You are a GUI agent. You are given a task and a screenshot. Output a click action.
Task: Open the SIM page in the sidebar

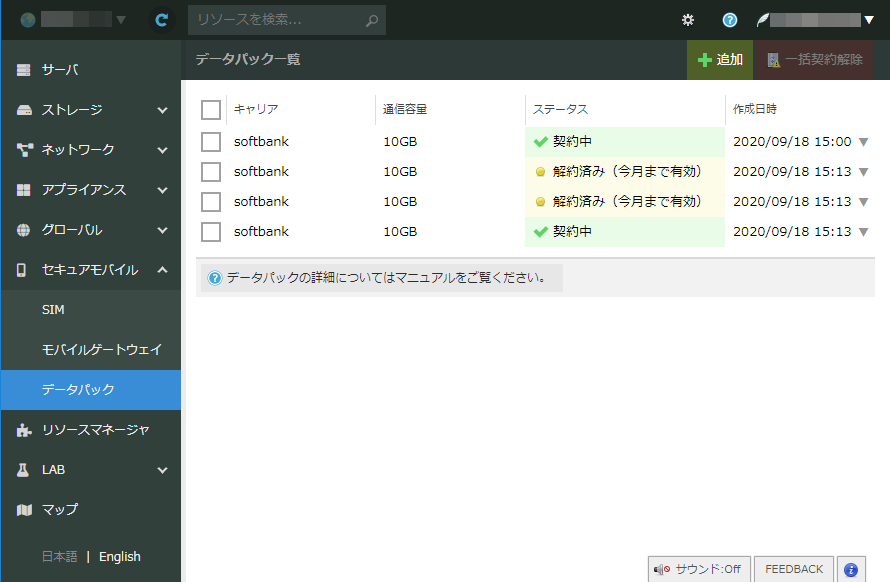(x=53, y=310)
